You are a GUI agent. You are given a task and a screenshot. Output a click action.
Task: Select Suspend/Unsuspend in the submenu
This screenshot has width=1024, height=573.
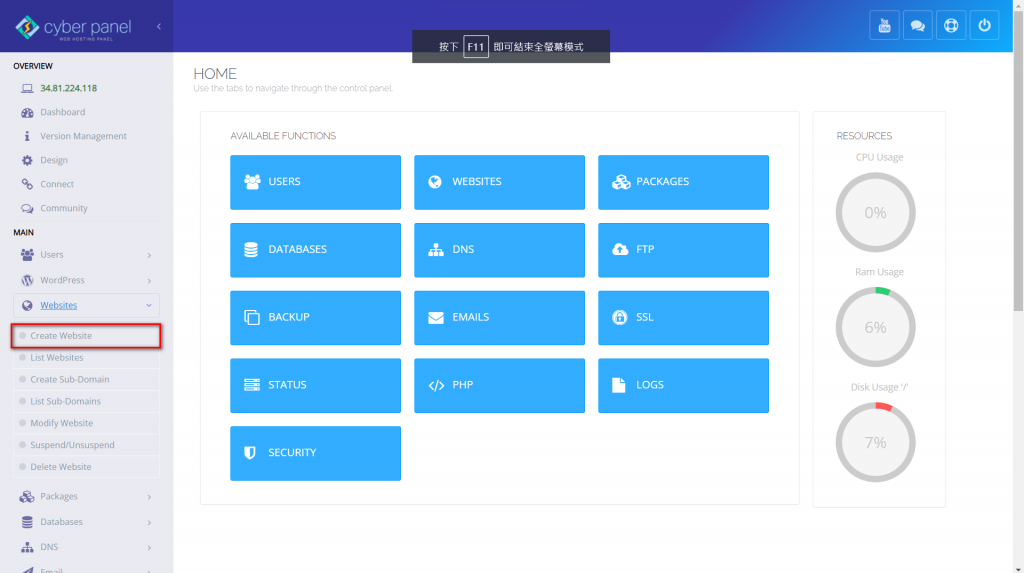[x=86, y=445]
